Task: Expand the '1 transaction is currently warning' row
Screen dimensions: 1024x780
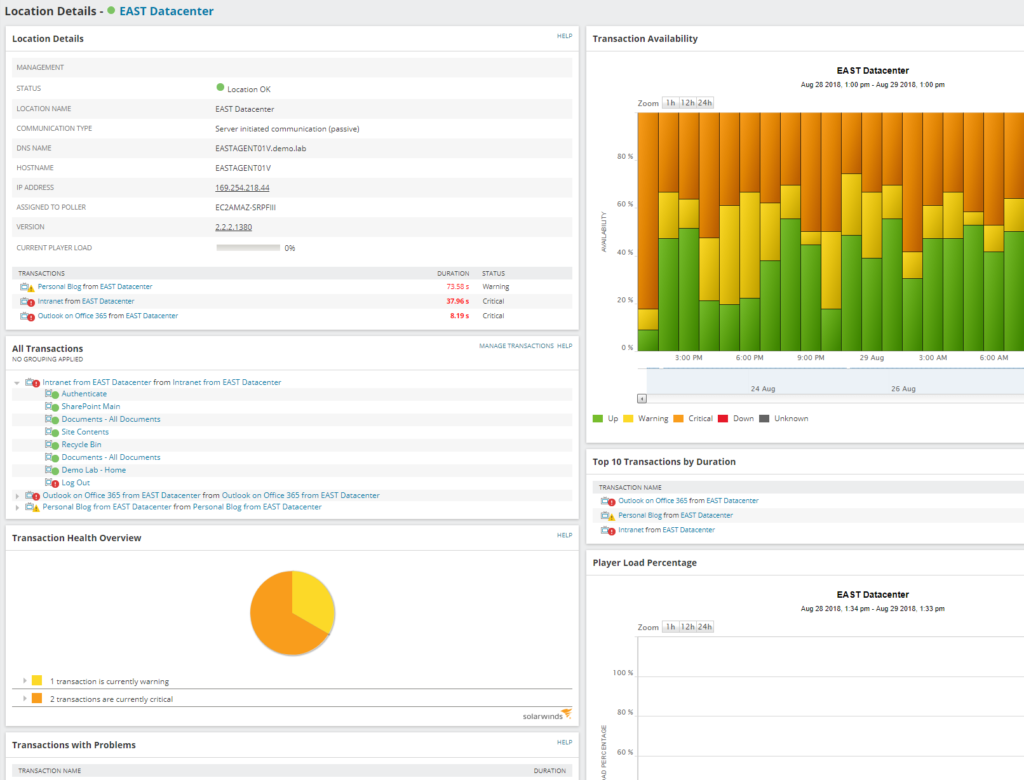Action: coord(25,681)
